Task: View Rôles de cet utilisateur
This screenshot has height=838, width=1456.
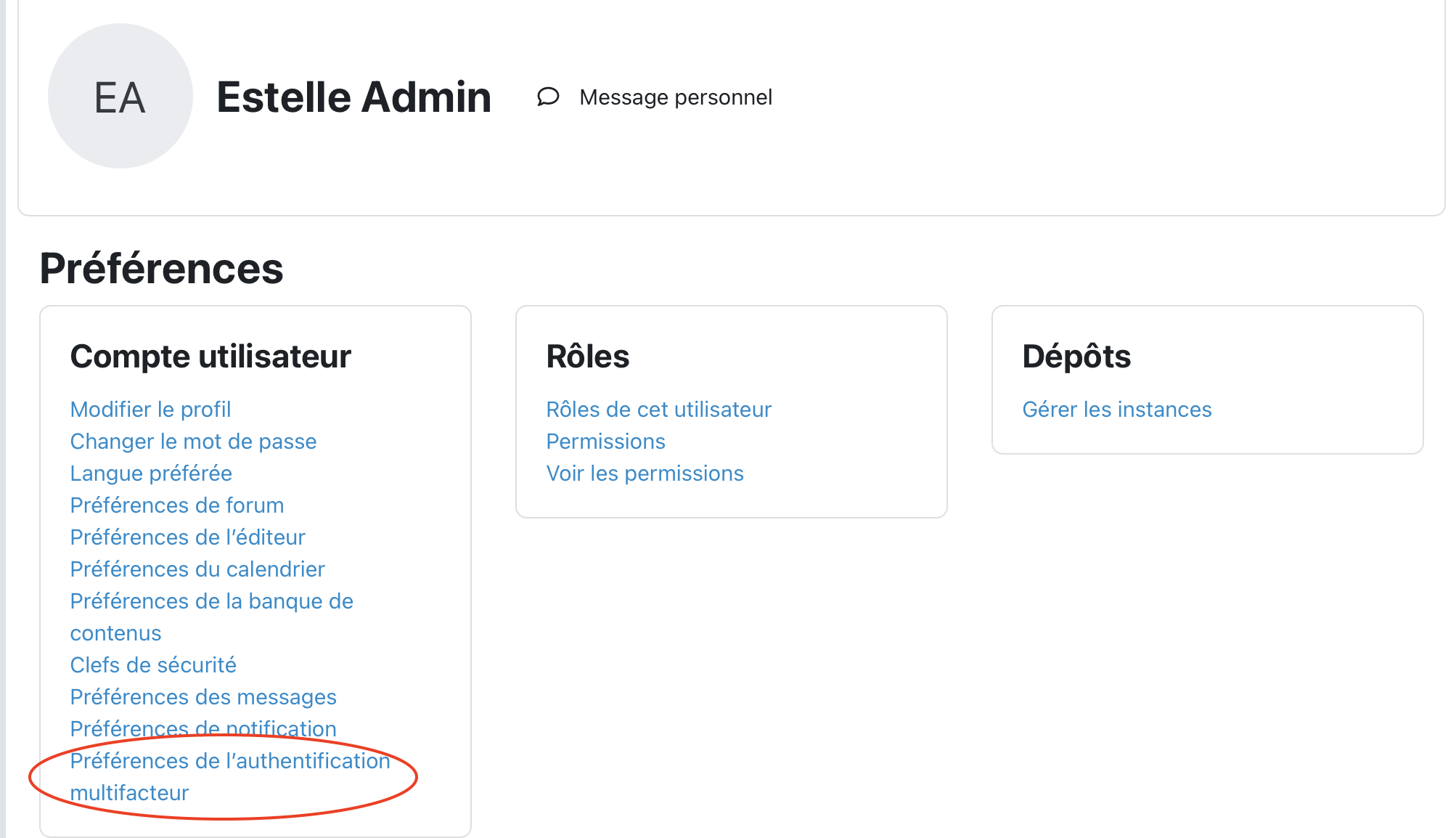Action: pos(658,410)
